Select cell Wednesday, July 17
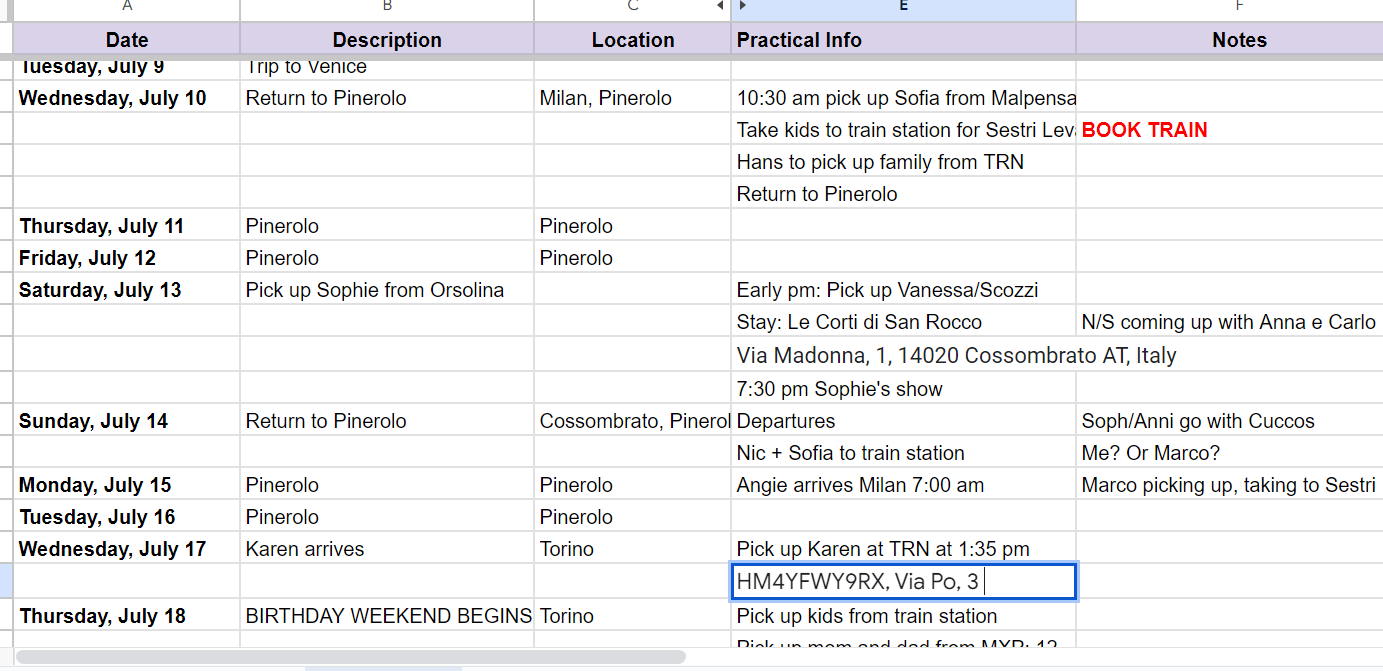Screen dimensions: 1383x671 pos(113,549)
